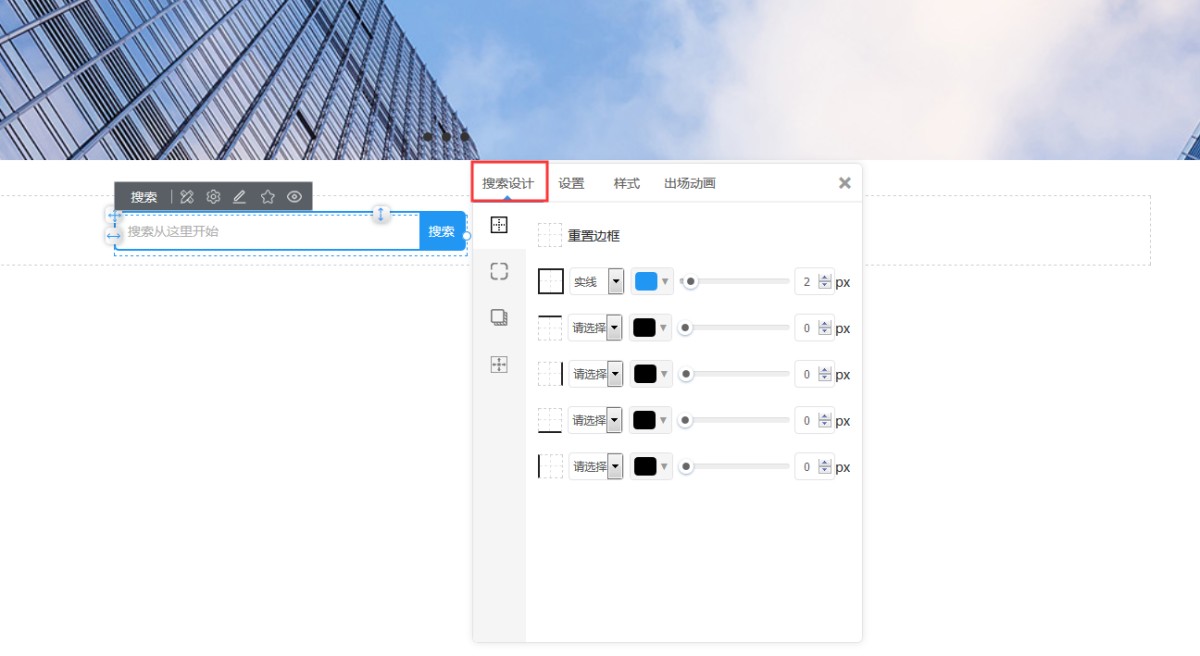Click the 搜索 label in the floating toolbar
This screenshot has height=656, width=1200.
point(144,197)
